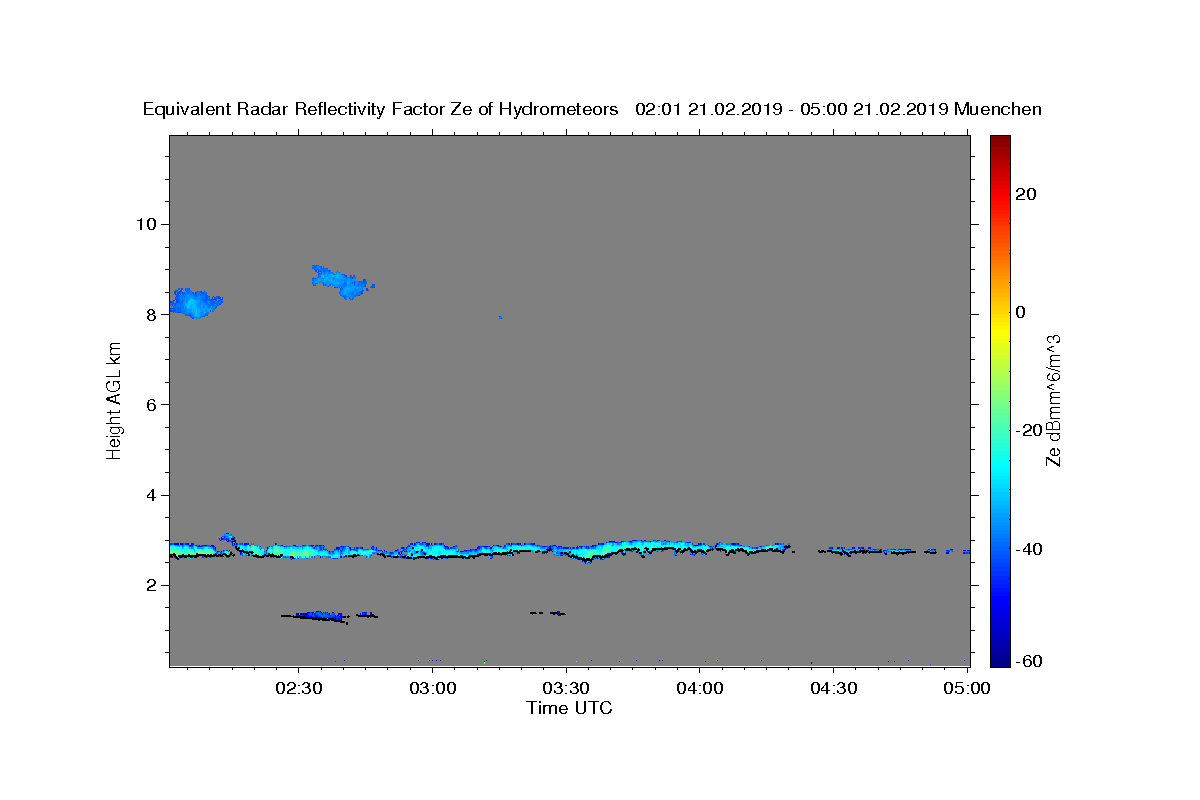This screenshot has height=800, width=1200.
Task: Click the 04:00 time tick label
Action: point(700,688)
